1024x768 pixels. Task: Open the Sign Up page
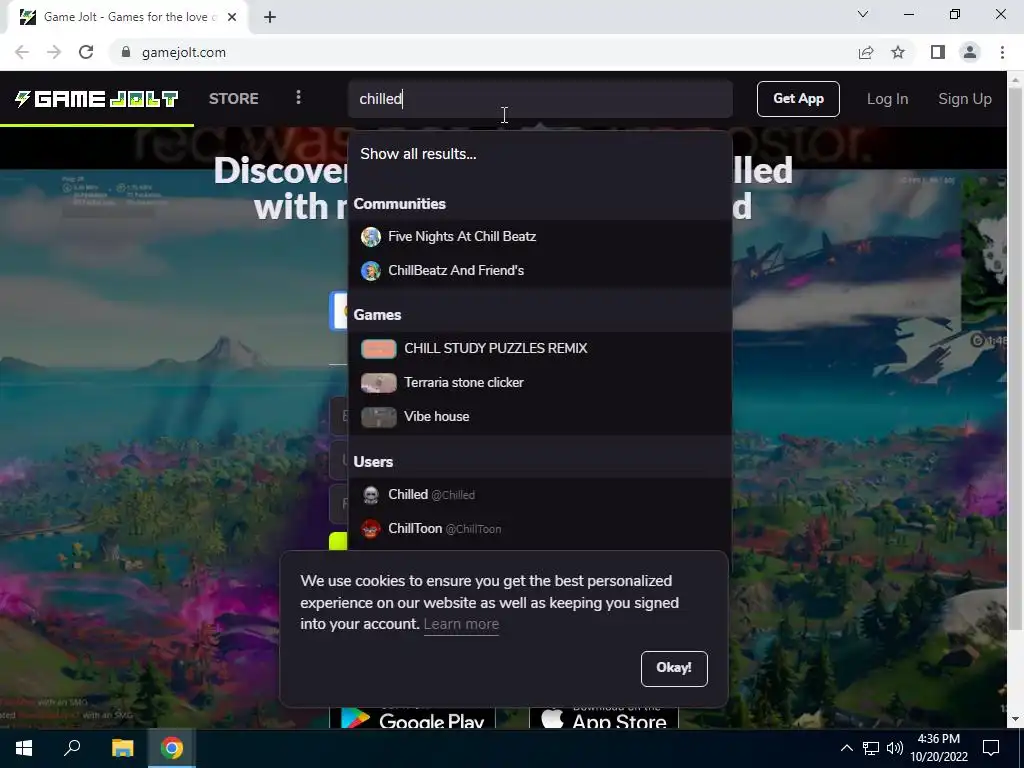pyautogui.click(x=965, y=99)
